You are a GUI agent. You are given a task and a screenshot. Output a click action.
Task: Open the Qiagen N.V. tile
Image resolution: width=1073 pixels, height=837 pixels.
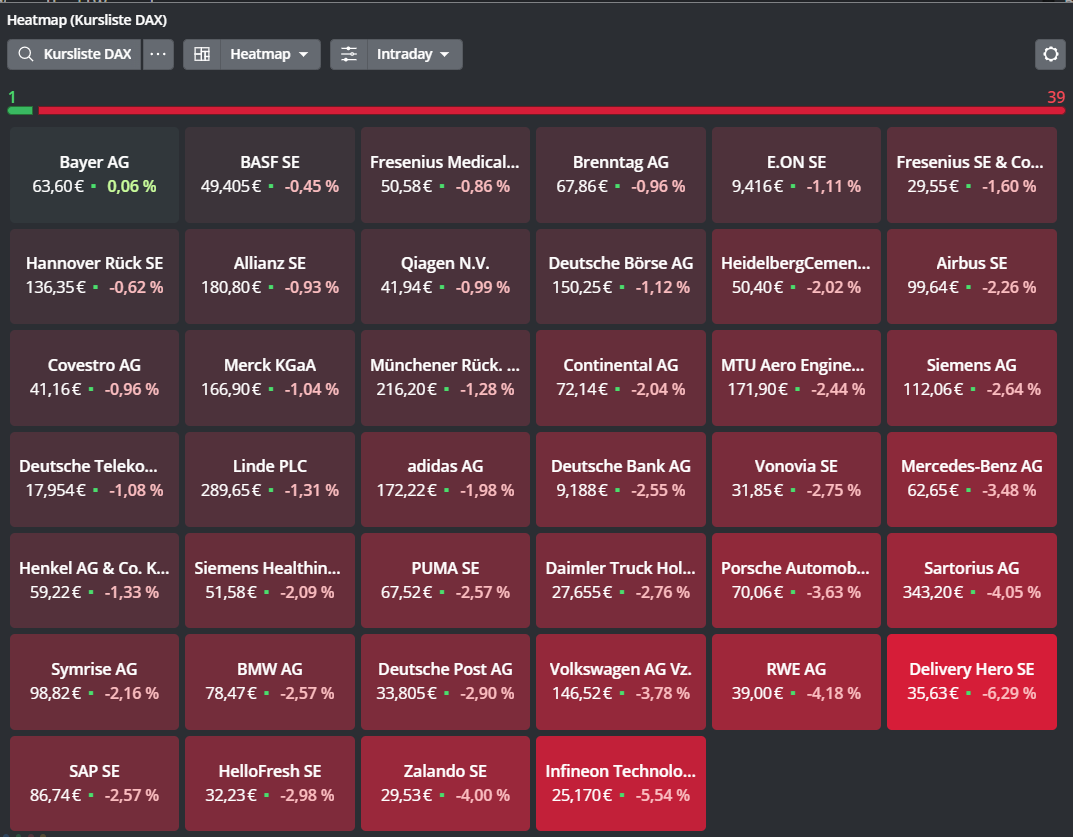(x=445, y=276)
